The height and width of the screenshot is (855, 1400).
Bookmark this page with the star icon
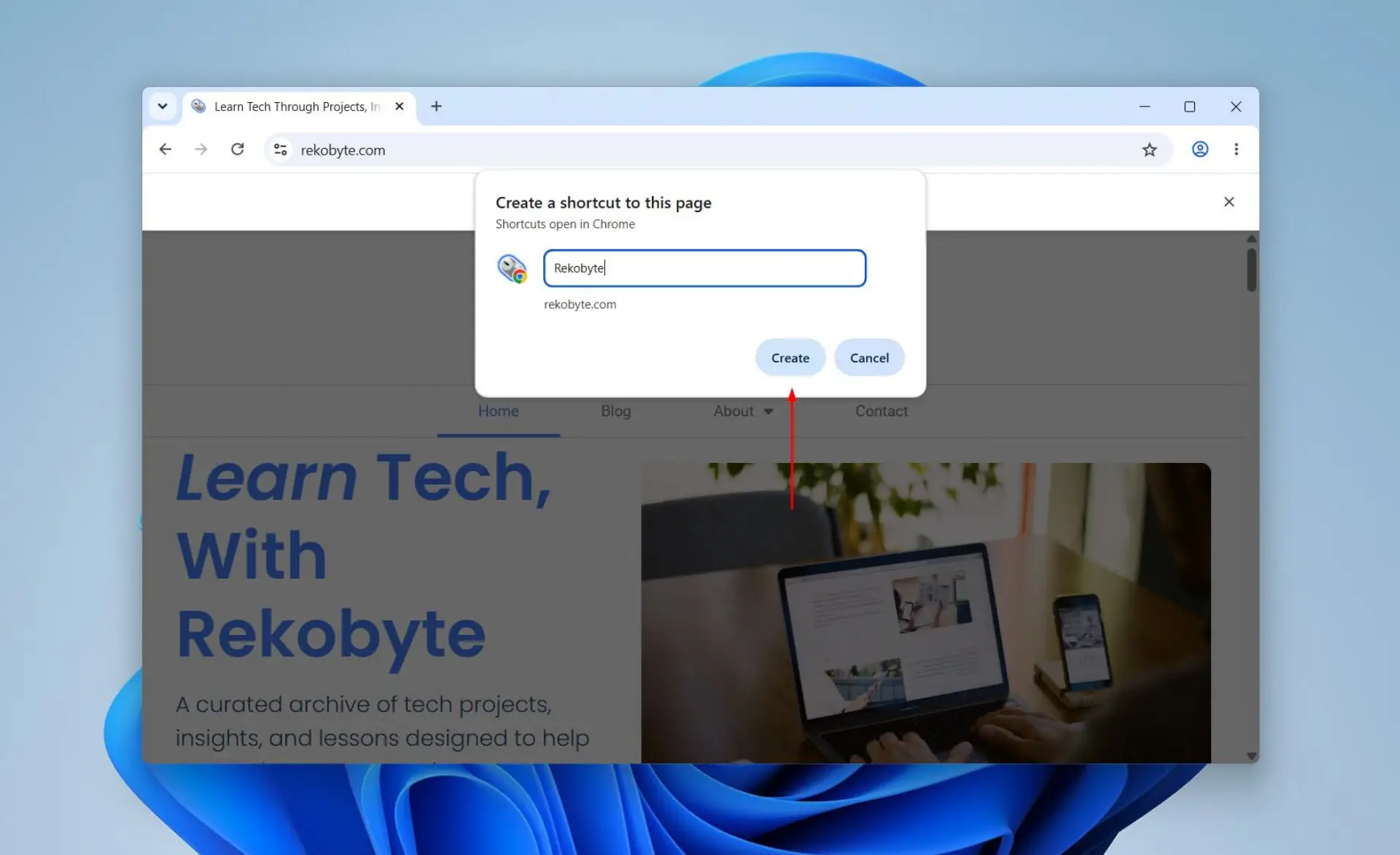1150,149
